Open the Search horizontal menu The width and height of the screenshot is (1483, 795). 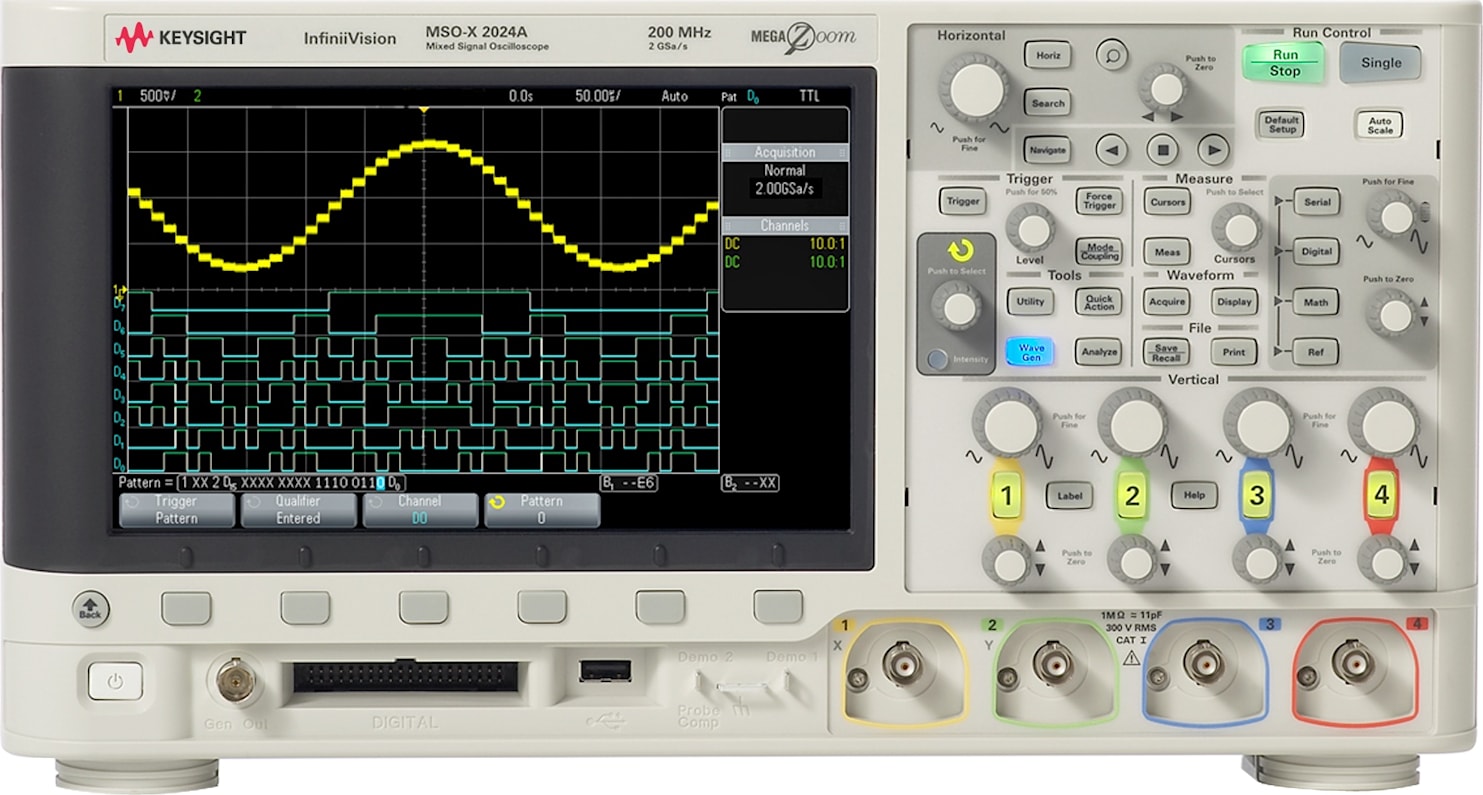pos(1046,103)
